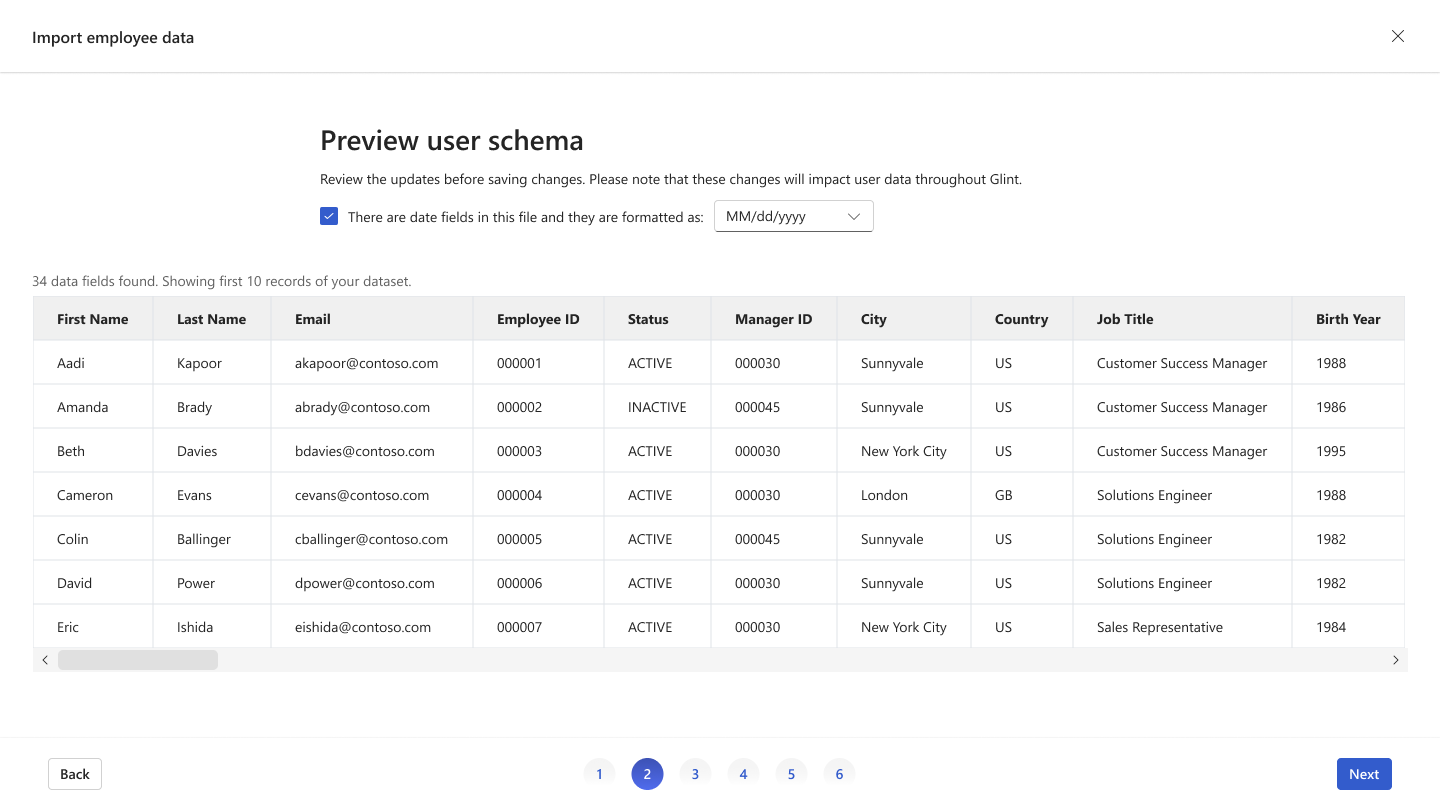Click the Employee ID column header
Image resolution: width=1440 pixels, height=810 pixels.
tap(538, 319)
